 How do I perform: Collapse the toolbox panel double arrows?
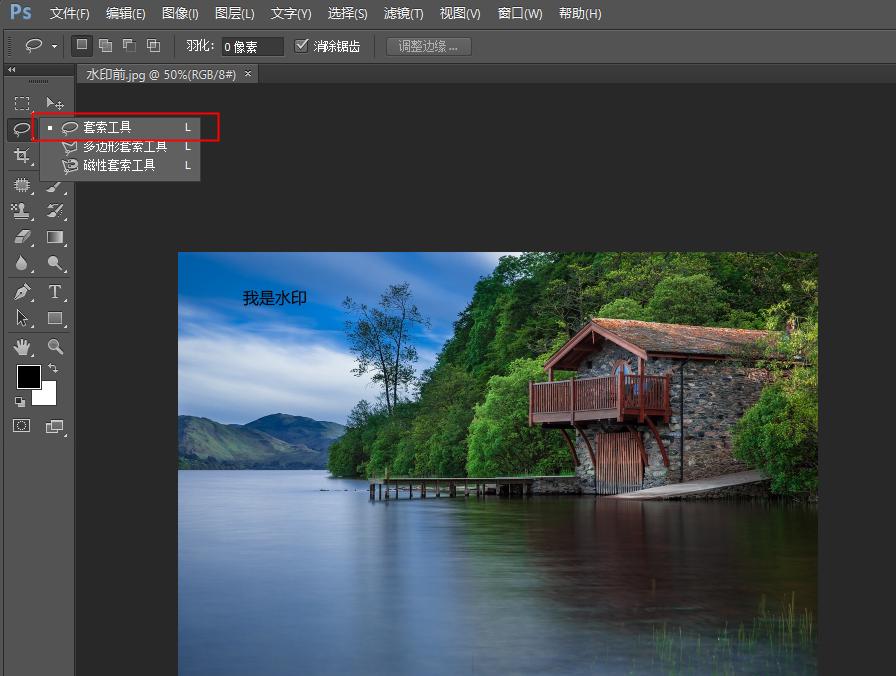point(12,70)
